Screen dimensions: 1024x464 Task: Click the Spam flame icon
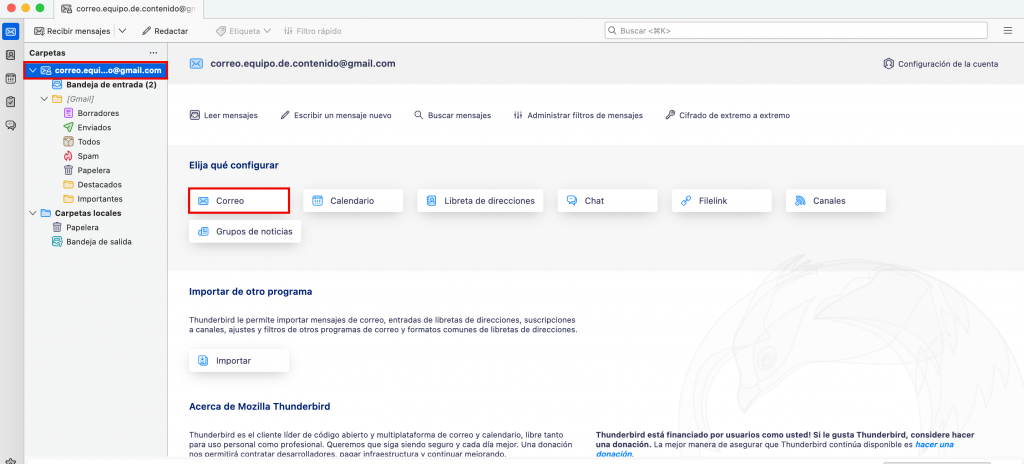tap(68, 156)
